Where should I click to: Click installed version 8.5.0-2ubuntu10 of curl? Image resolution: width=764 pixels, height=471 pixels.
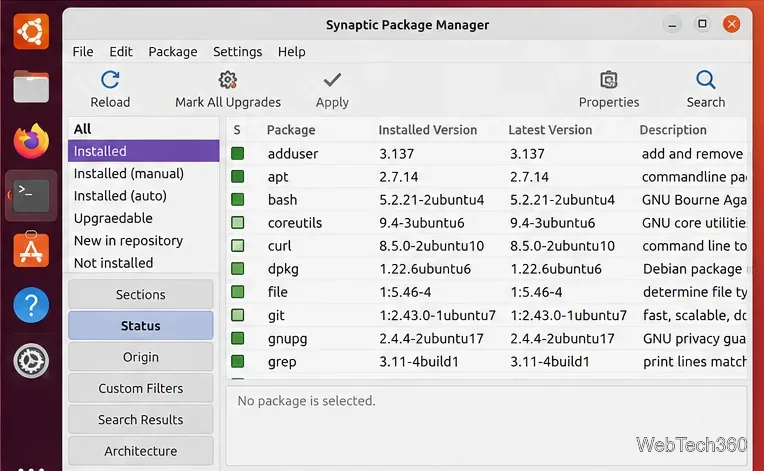432,245
